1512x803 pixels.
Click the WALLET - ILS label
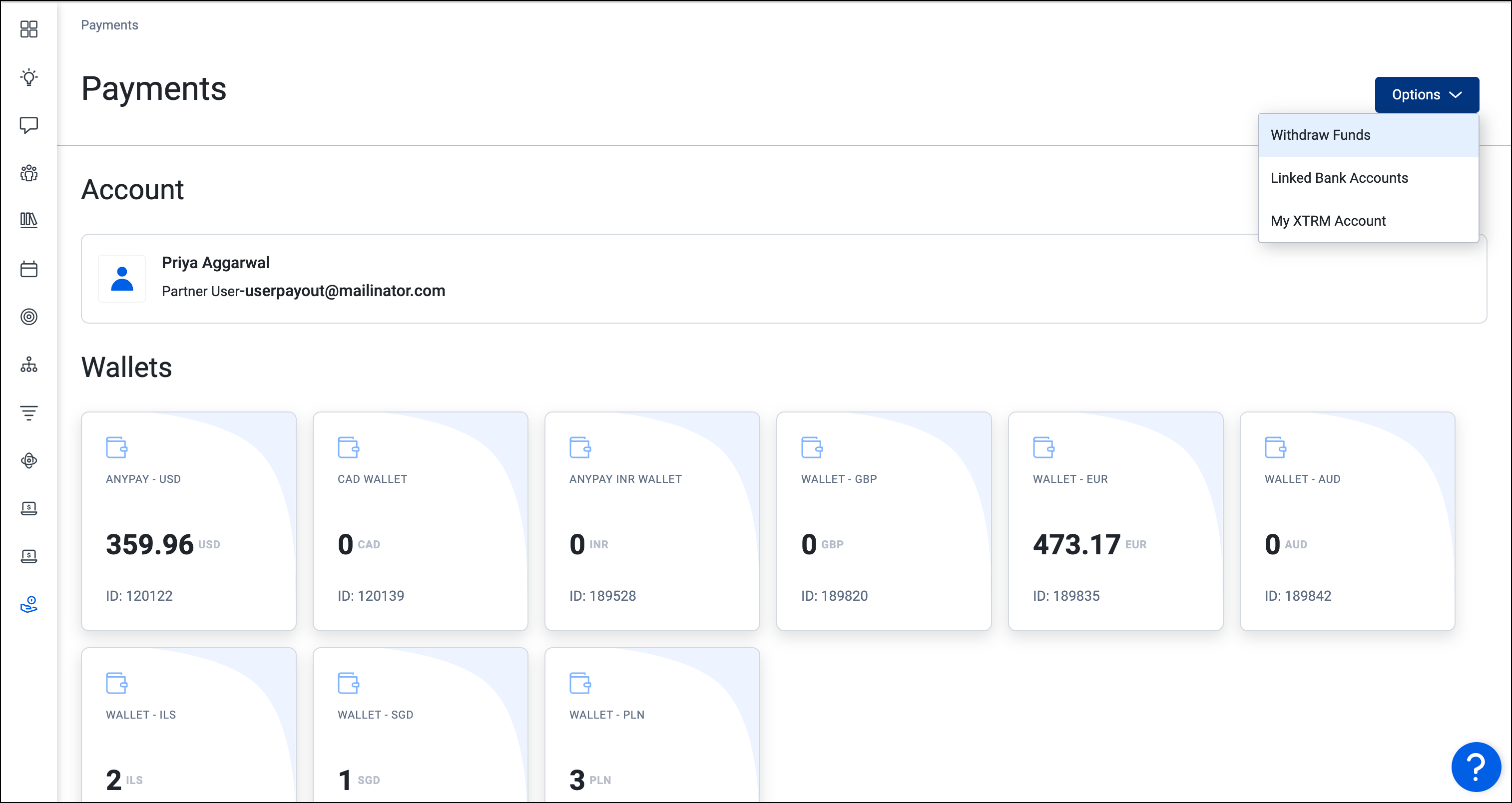[x=141, y=715]
